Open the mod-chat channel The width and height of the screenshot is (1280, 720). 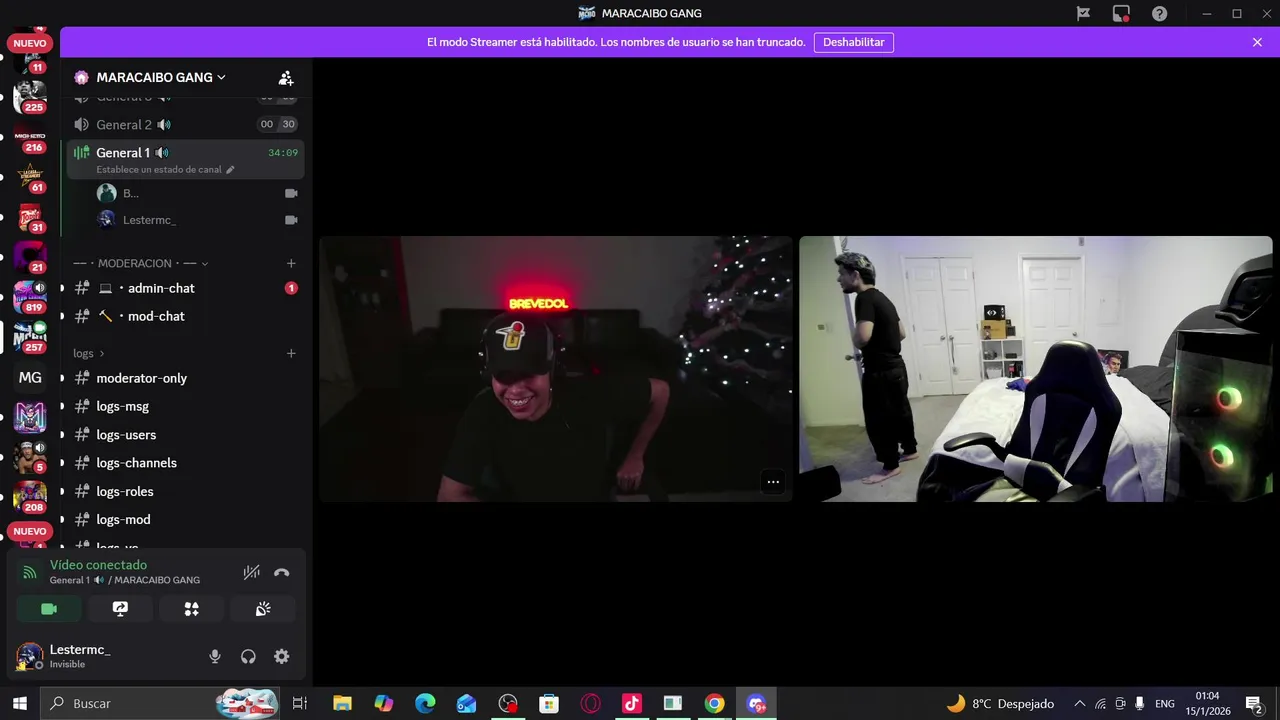click(x=186, y=316)
